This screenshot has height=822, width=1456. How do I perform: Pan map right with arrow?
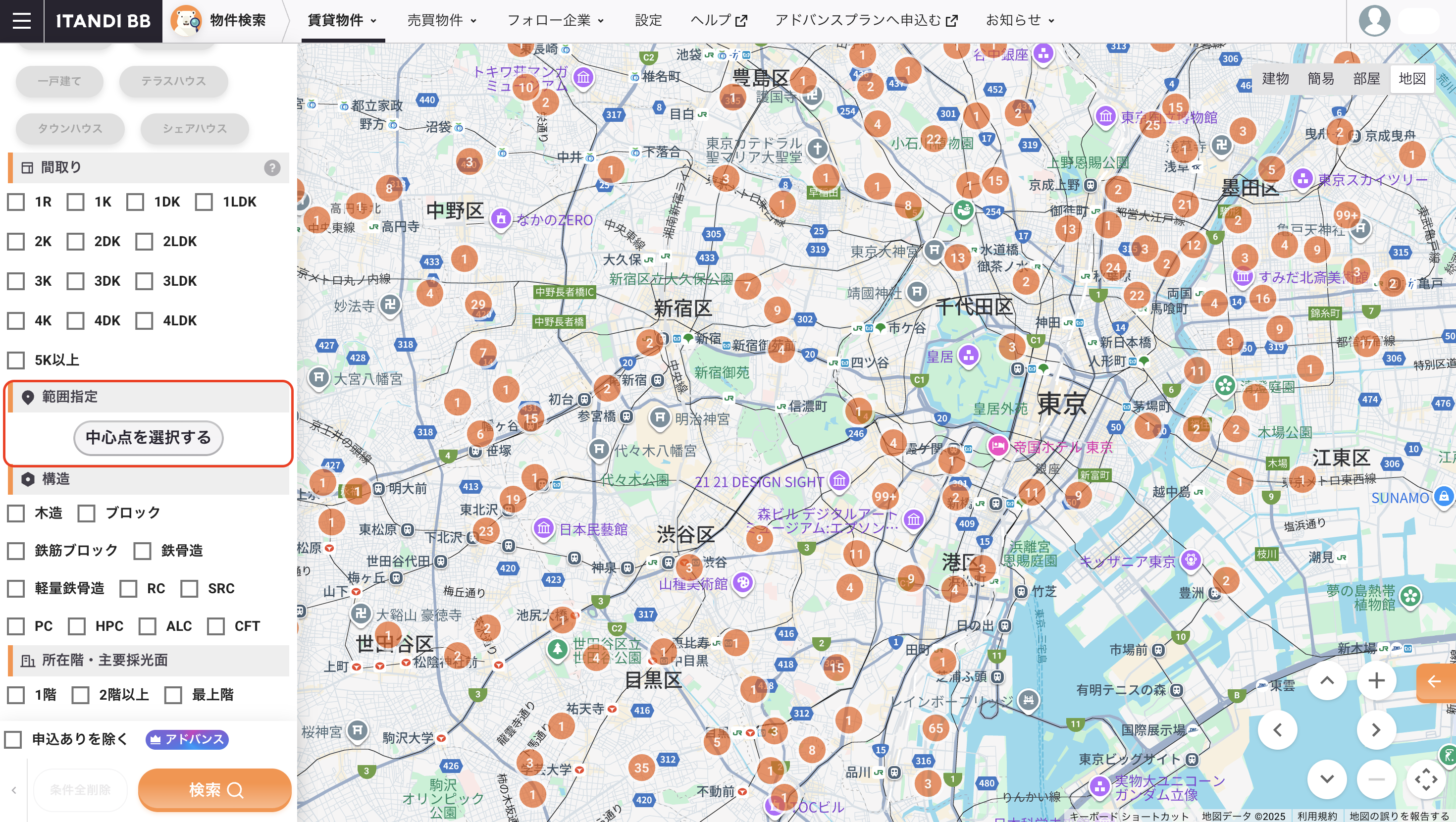(x=1376, y=730)
